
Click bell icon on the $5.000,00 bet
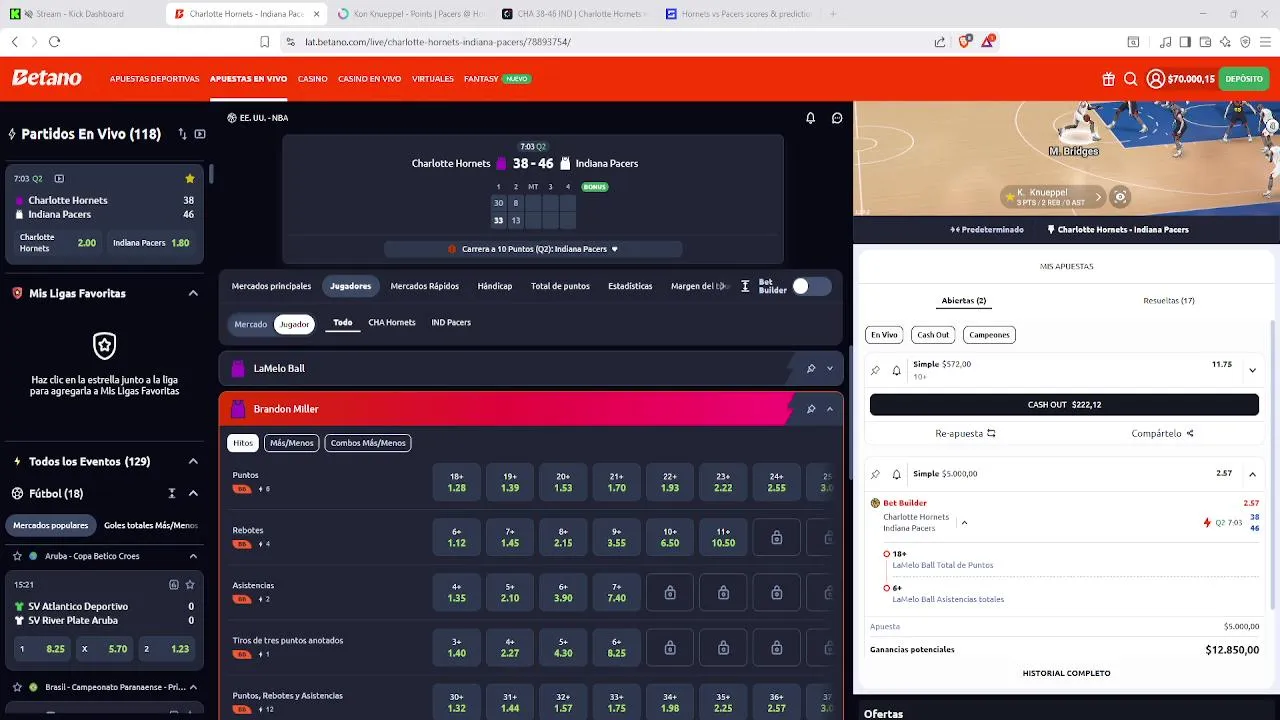coord(896,474)
